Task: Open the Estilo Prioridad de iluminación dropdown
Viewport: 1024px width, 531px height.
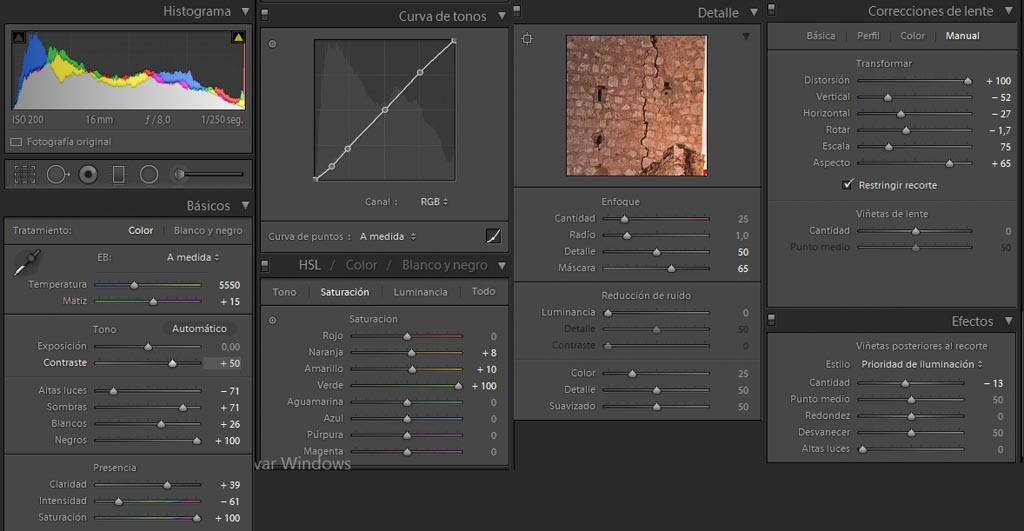Action: click(921, 364)
